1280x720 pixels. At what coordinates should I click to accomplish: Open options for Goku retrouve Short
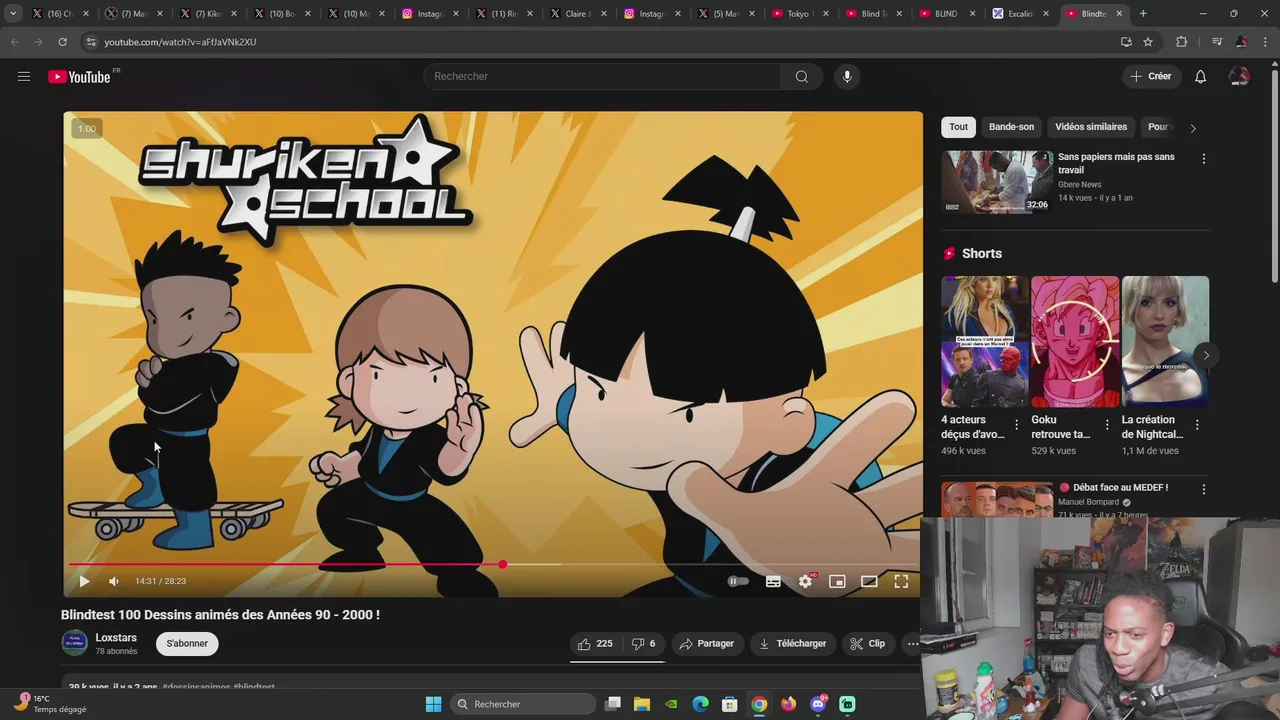[1107, 425]
